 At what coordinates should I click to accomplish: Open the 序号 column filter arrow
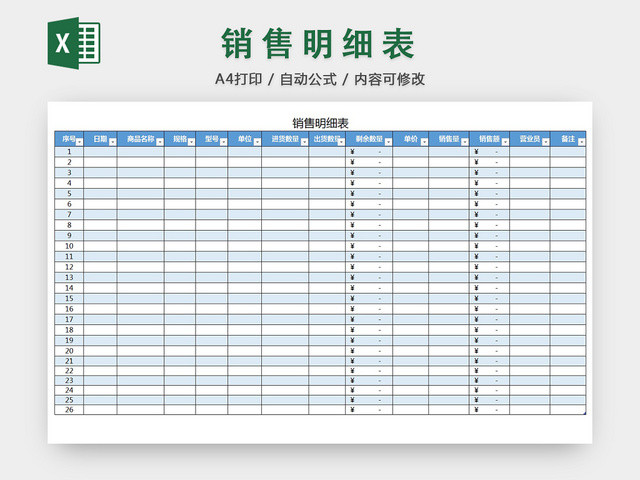[x=79, y=142]
